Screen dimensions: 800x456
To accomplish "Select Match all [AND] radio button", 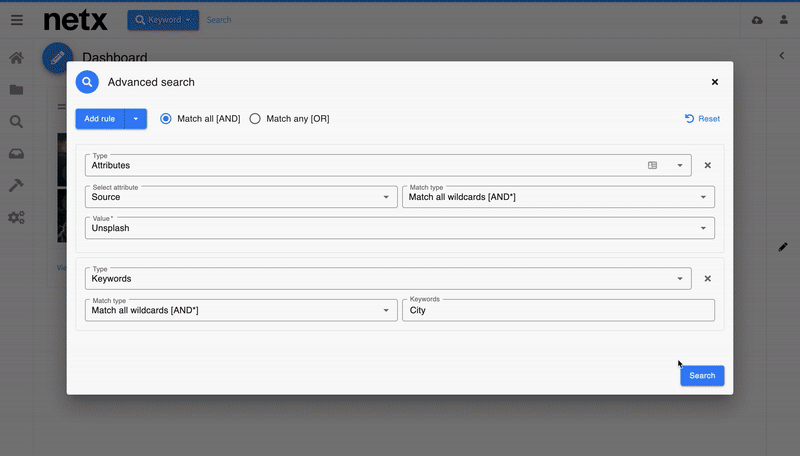I will (x=166, y=119).
